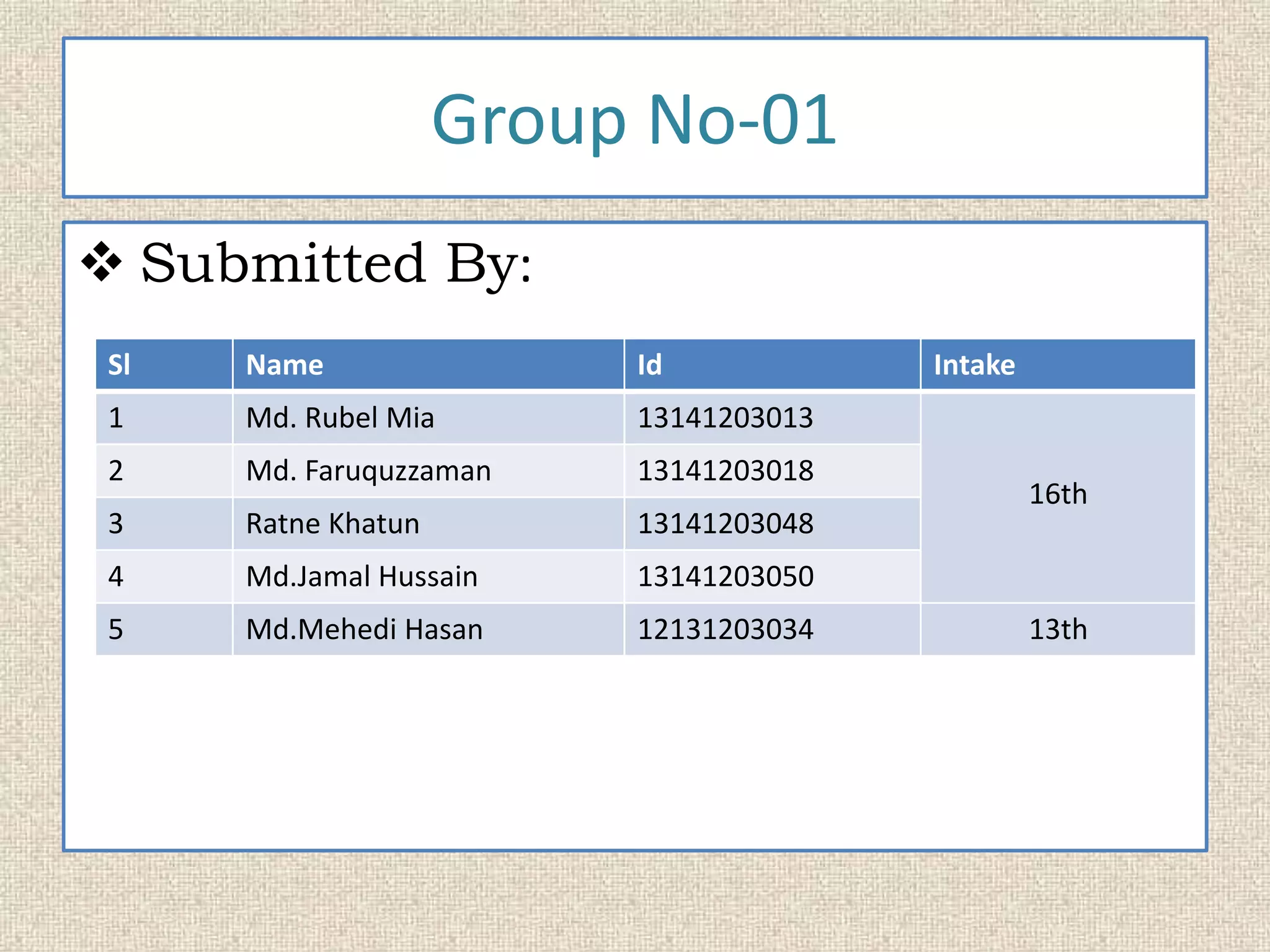Select the name 'Md.Mehedi Hasan'
Screen dimensions: 1270x952
364,630
